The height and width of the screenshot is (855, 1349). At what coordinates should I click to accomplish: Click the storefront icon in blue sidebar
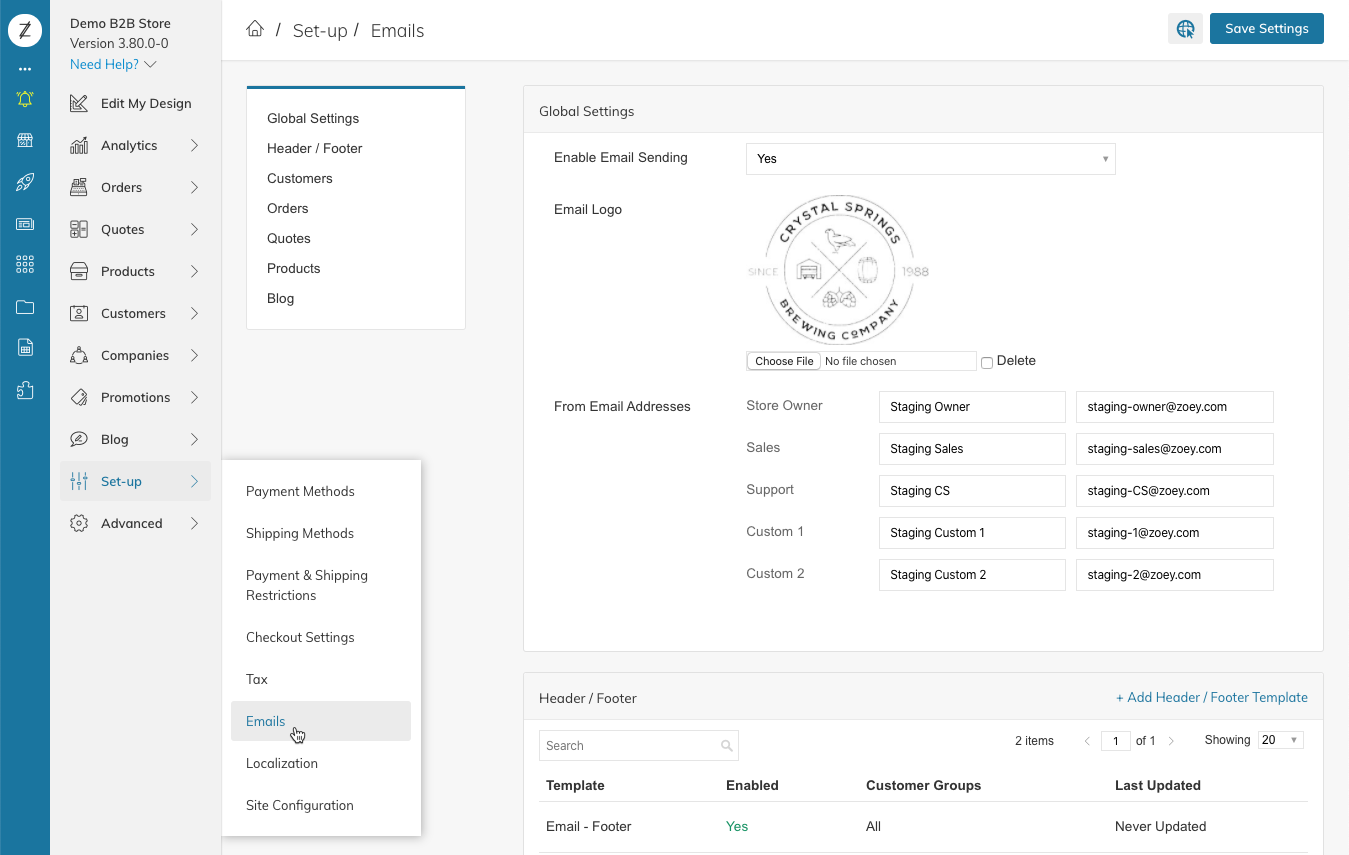[x=25, y=140]
